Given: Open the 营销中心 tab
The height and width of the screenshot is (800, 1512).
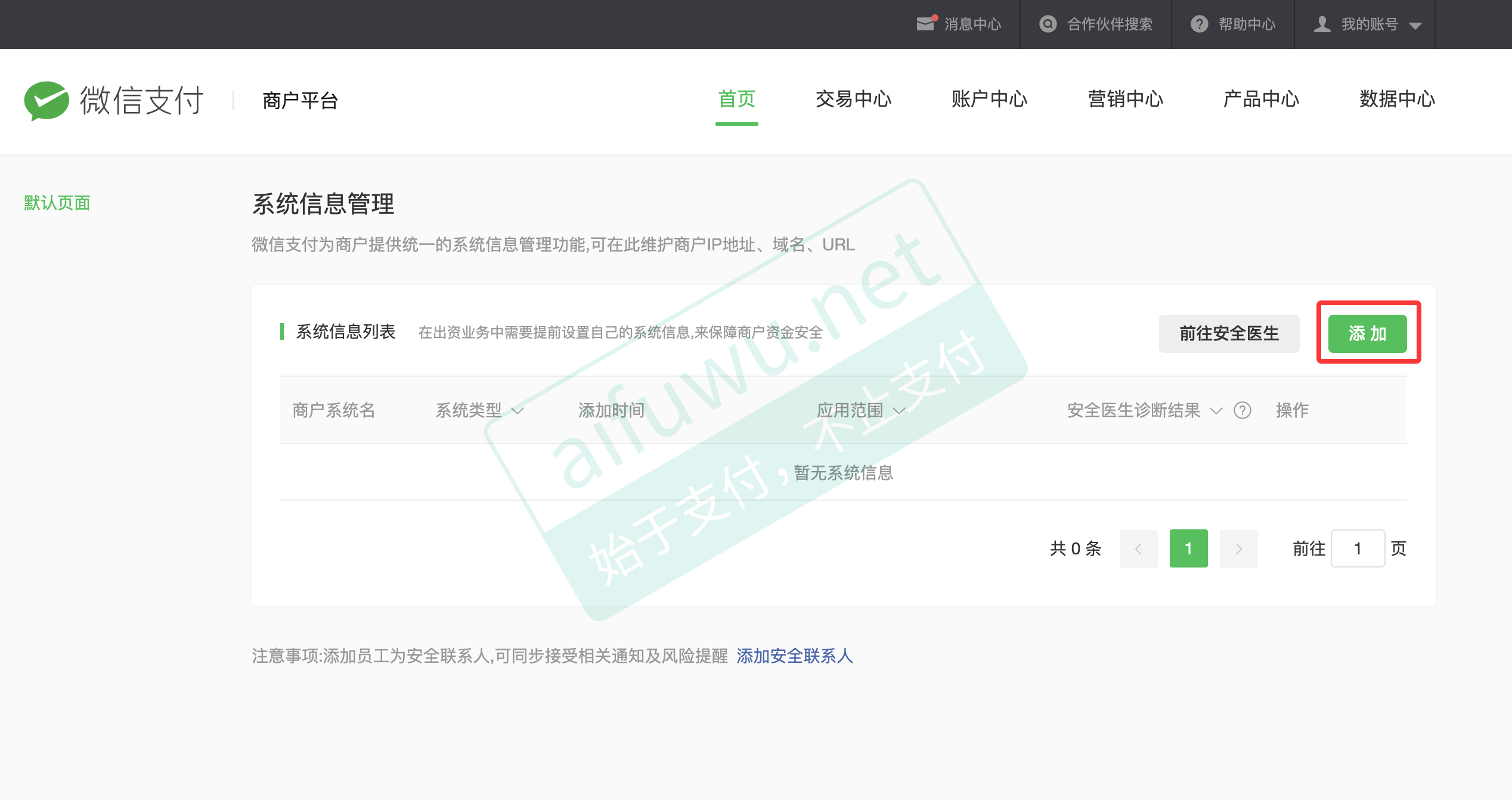Looking at the screenshot, I should 1125,99.
